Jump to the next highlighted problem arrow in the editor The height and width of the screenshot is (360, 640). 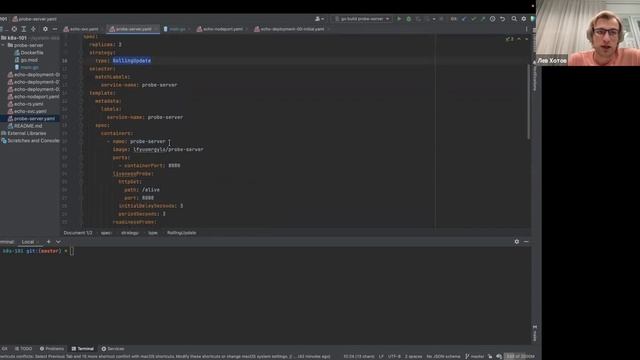(x=527, y=39)
